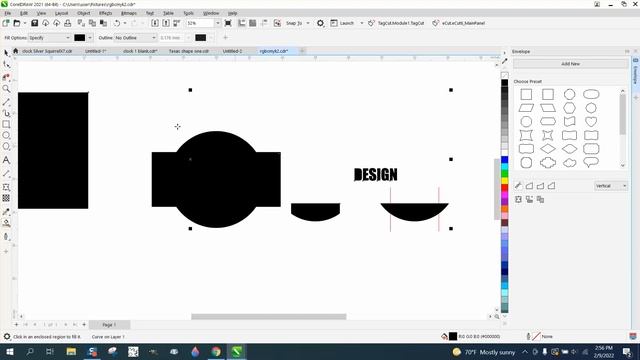Image resolution: width=640 pixels, height=360 pixels.
Task: Open Chrome from the Windows taskbar
Action: point(216,351)
